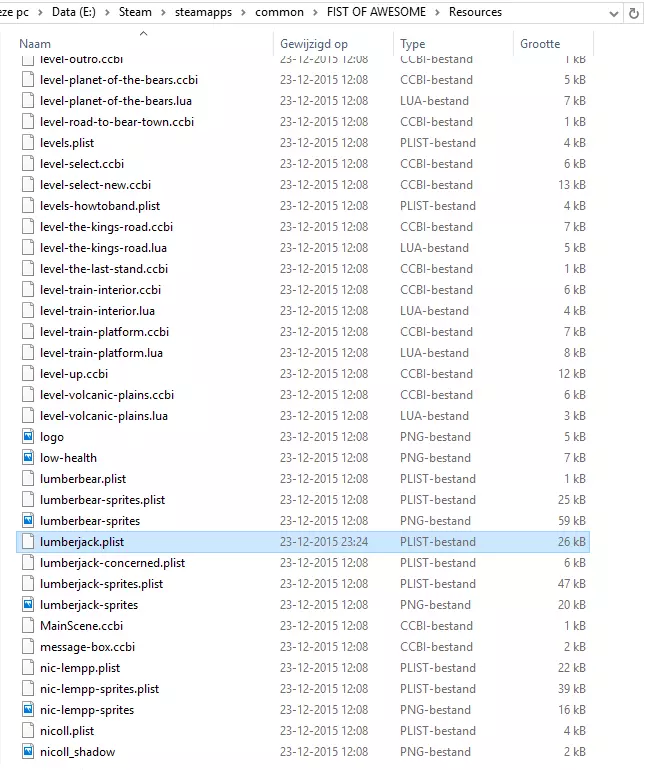The height and width of the screenshot is (770, 647).
Task: Click the nicoll.plist file icon
Action: (x=28, y=731)
